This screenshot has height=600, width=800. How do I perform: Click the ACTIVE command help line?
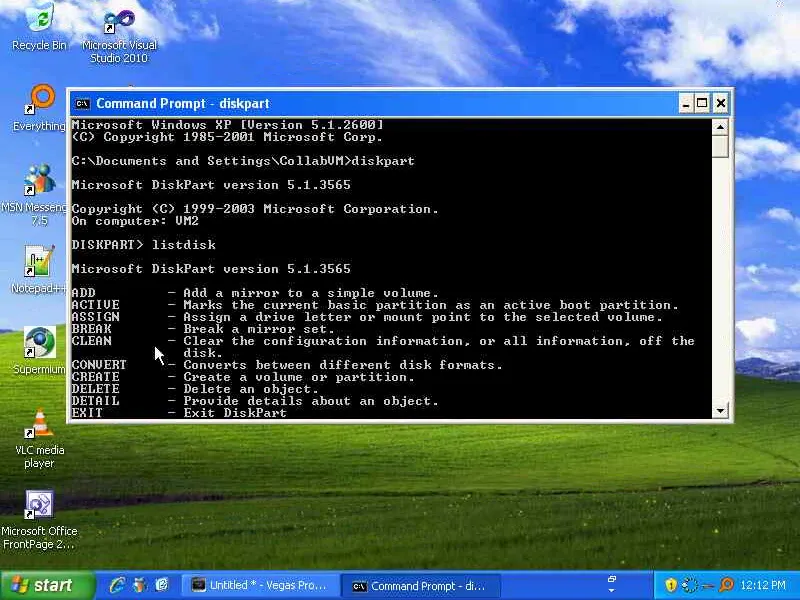click(375, 305)
